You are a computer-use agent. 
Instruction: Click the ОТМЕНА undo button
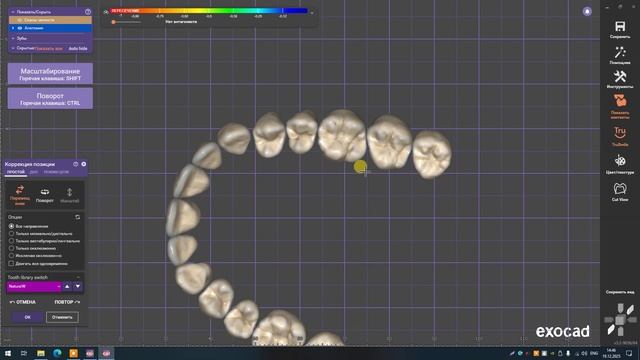(x=23, y=302)
